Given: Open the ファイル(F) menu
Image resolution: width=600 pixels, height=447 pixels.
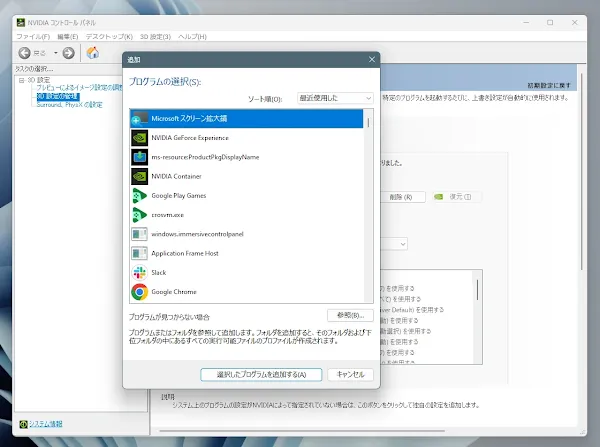Looking at the screenshot, I should point(33,37).
